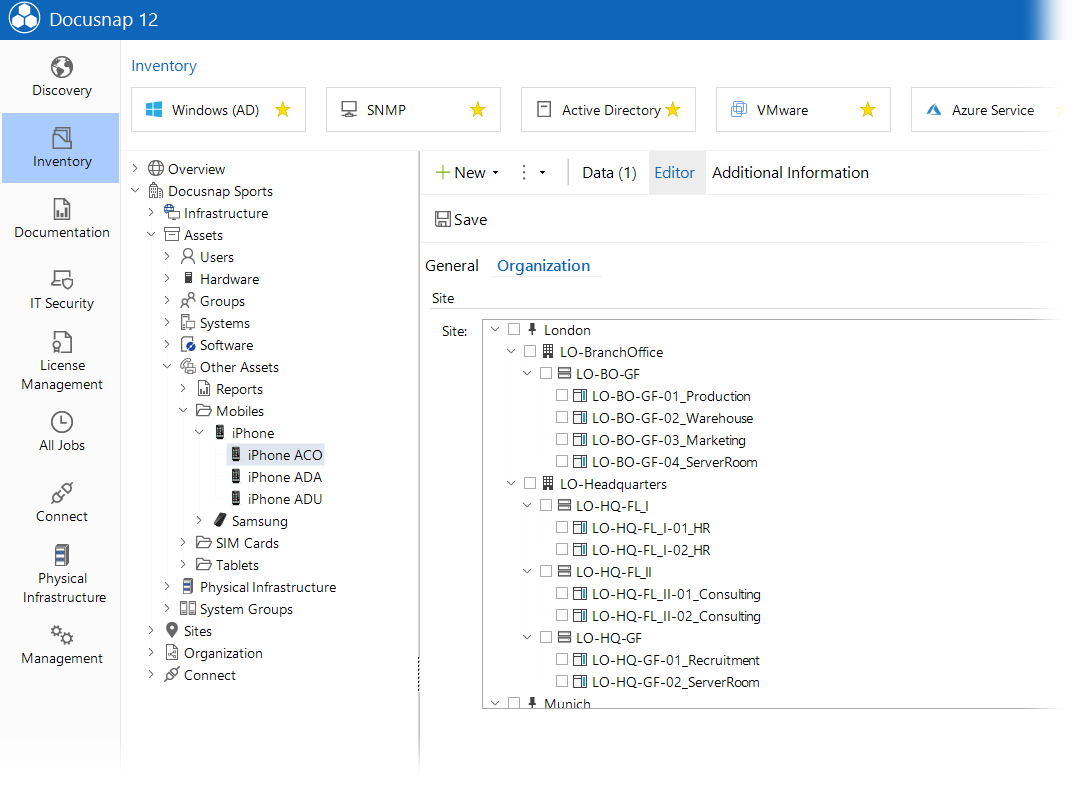Check LO-BO-GF-01_Production room checkbox
1088x798 pixels.
pyautogui.click(x=562, y=396)
